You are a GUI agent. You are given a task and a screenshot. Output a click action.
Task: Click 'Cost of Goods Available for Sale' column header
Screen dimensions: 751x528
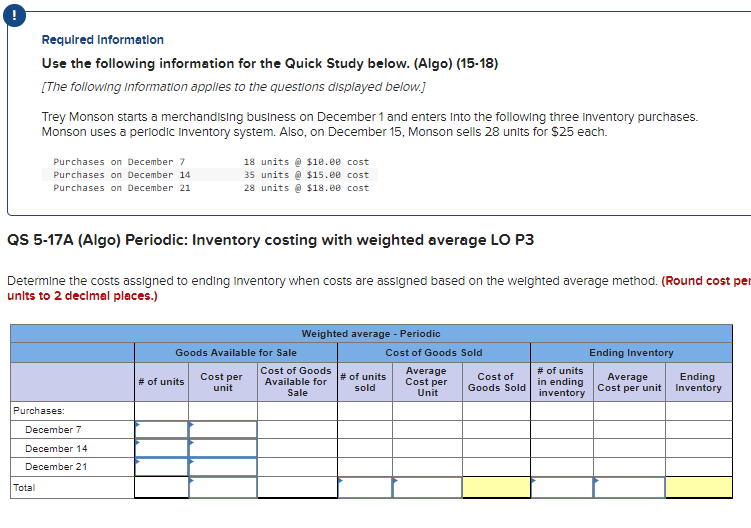(296, 381)
